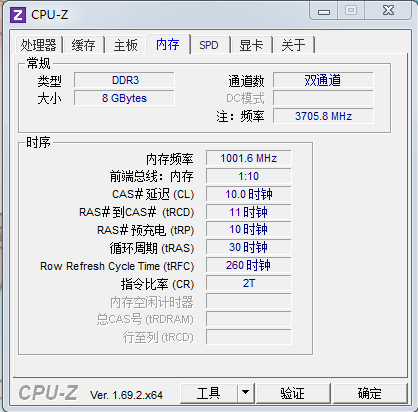Click the 1001.6 MHz memory frequency value
The image size is (418, 412).
pyautogui.click(x=249, y=158)
